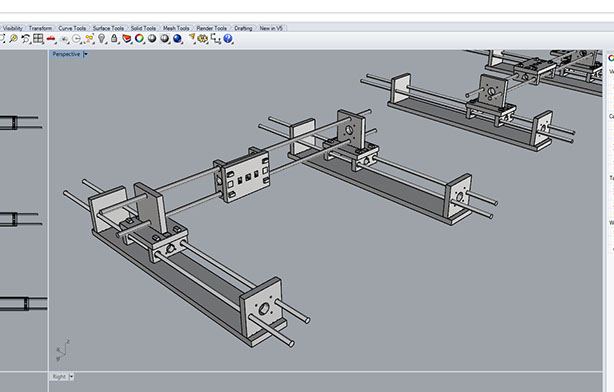The width and height of the screenshot is (614, 392).
Task: Click the dimension bracket icon near Help
Action: 215,39
